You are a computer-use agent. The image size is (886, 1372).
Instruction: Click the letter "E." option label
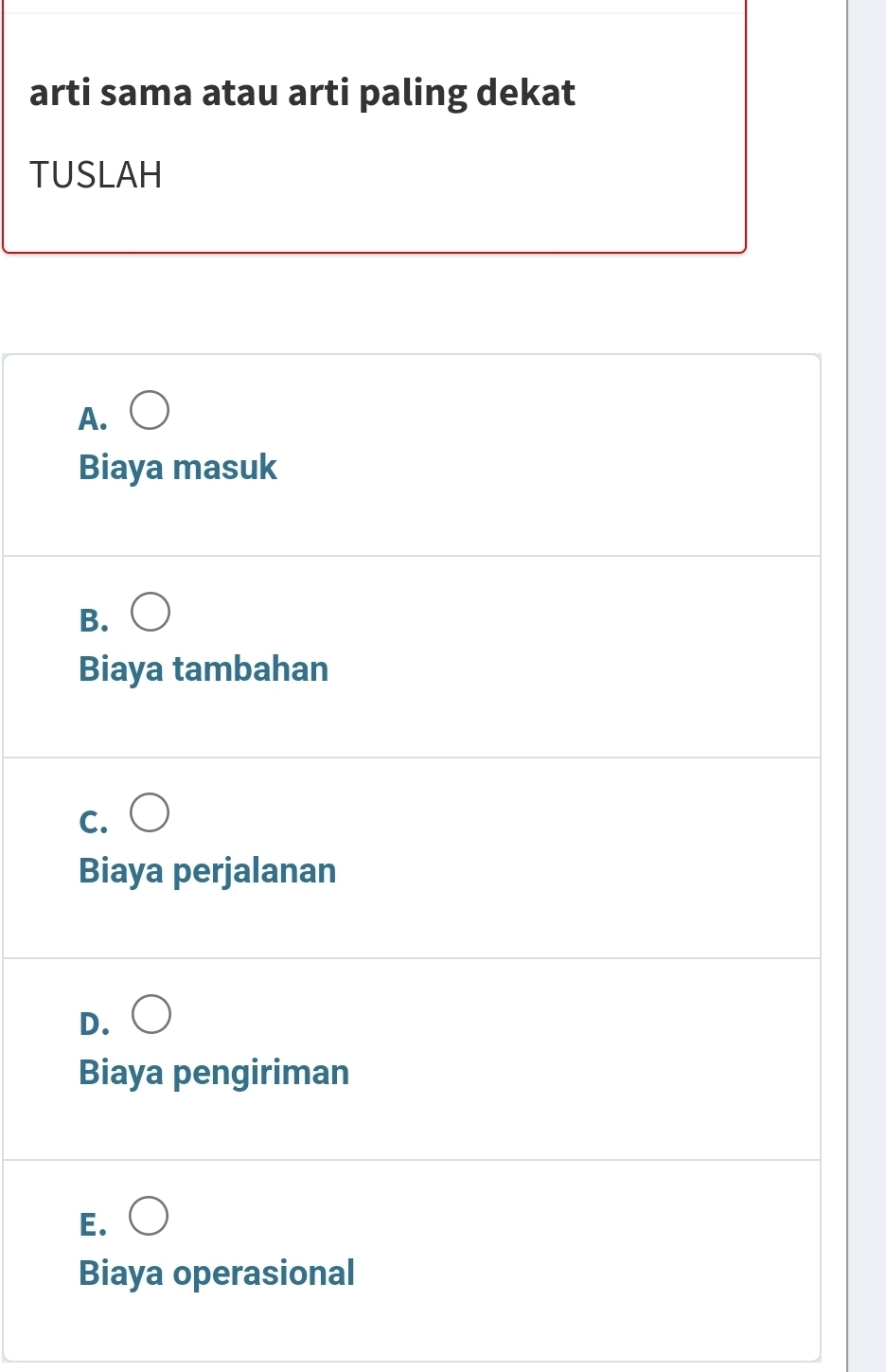92,1224
